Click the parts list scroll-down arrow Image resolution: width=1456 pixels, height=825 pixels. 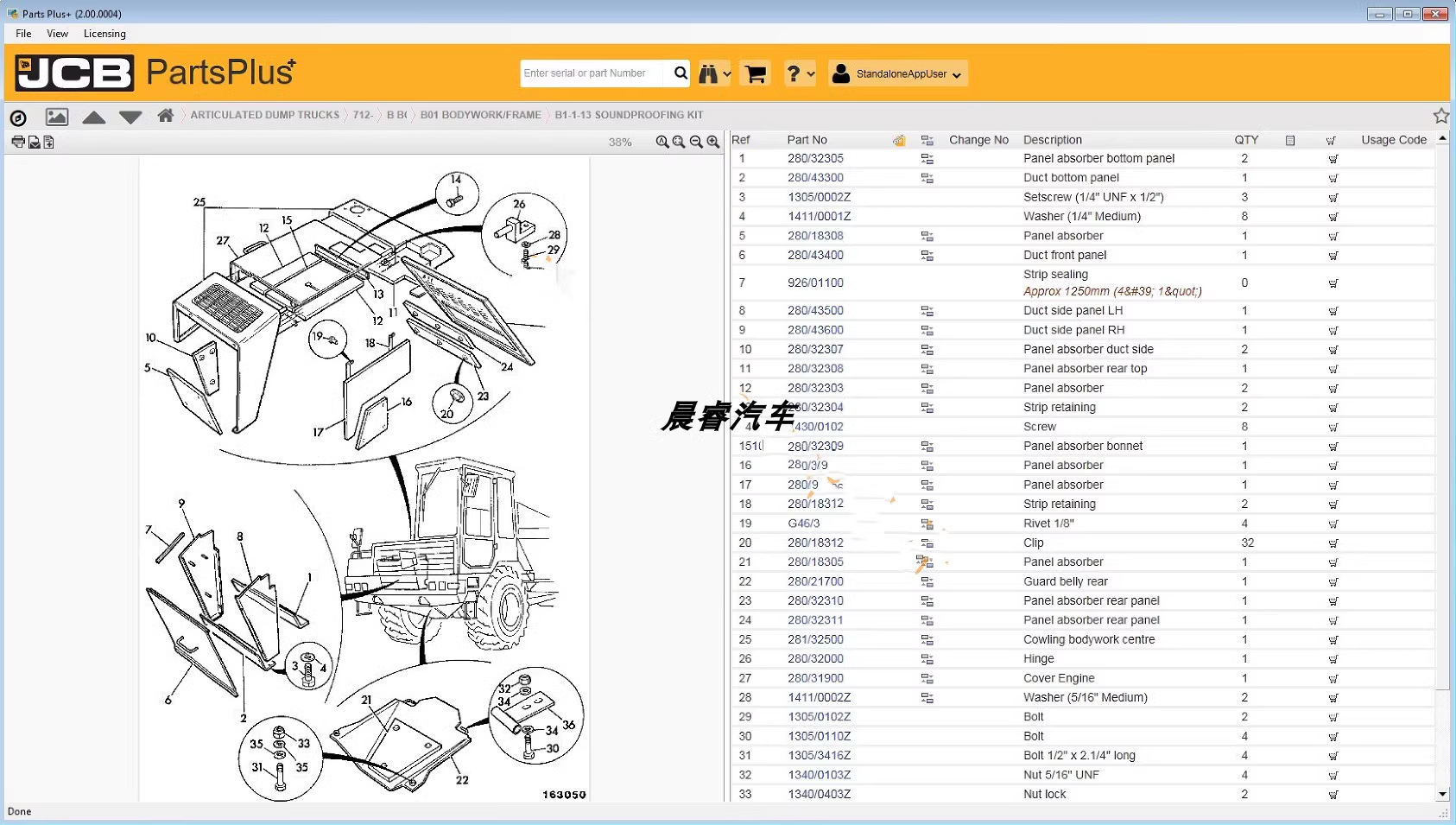point(1442,794)
